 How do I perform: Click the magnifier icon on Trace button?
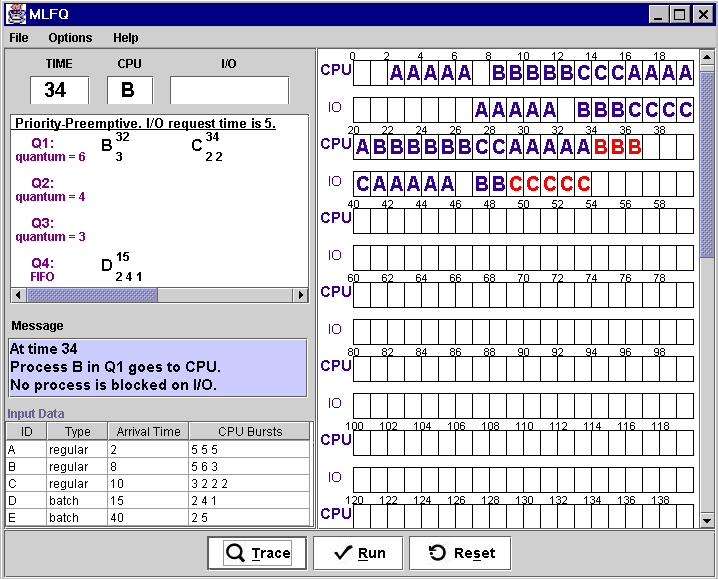click(x=235, y=553)
